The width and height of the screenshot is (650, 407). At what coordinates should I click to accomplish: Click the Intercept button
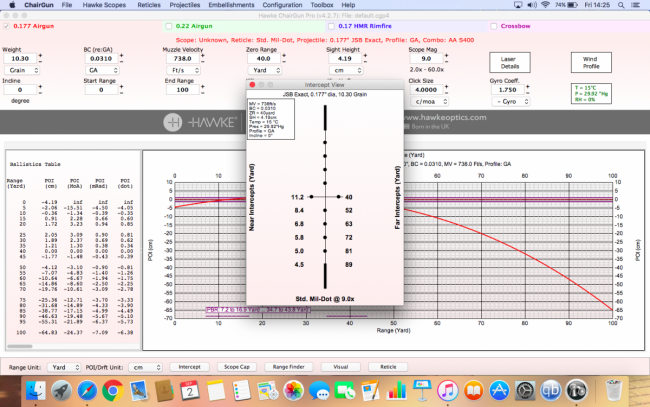click(189, 367)
